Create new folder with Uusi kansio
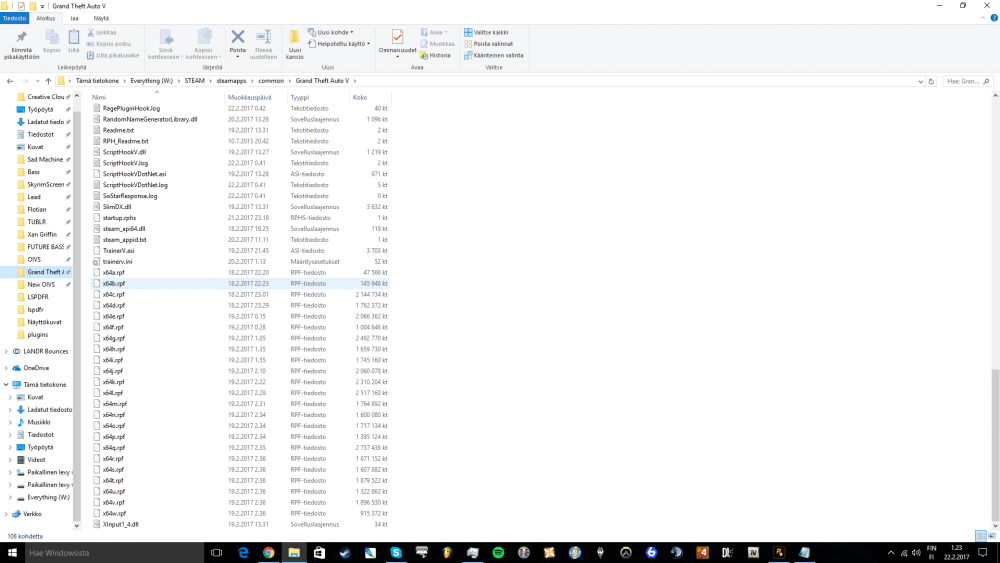The image size is (1000, 563). click(295, 44)
